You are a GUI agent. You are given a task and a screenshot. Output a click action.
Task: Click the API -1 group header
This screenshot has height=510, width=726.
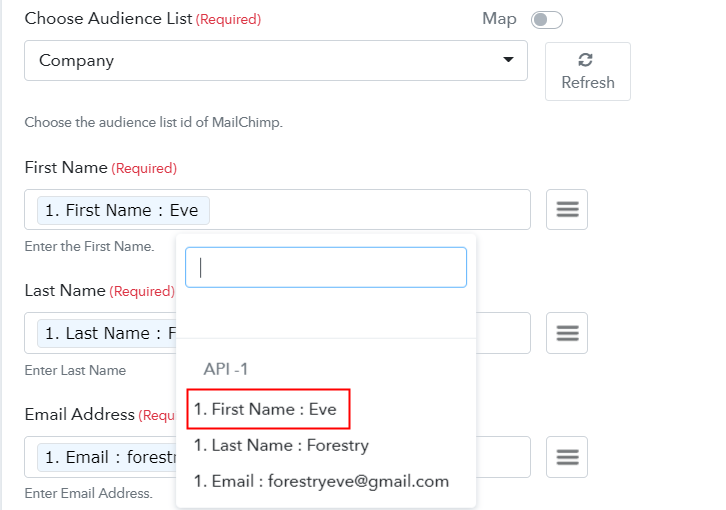(x=226, y=369)
